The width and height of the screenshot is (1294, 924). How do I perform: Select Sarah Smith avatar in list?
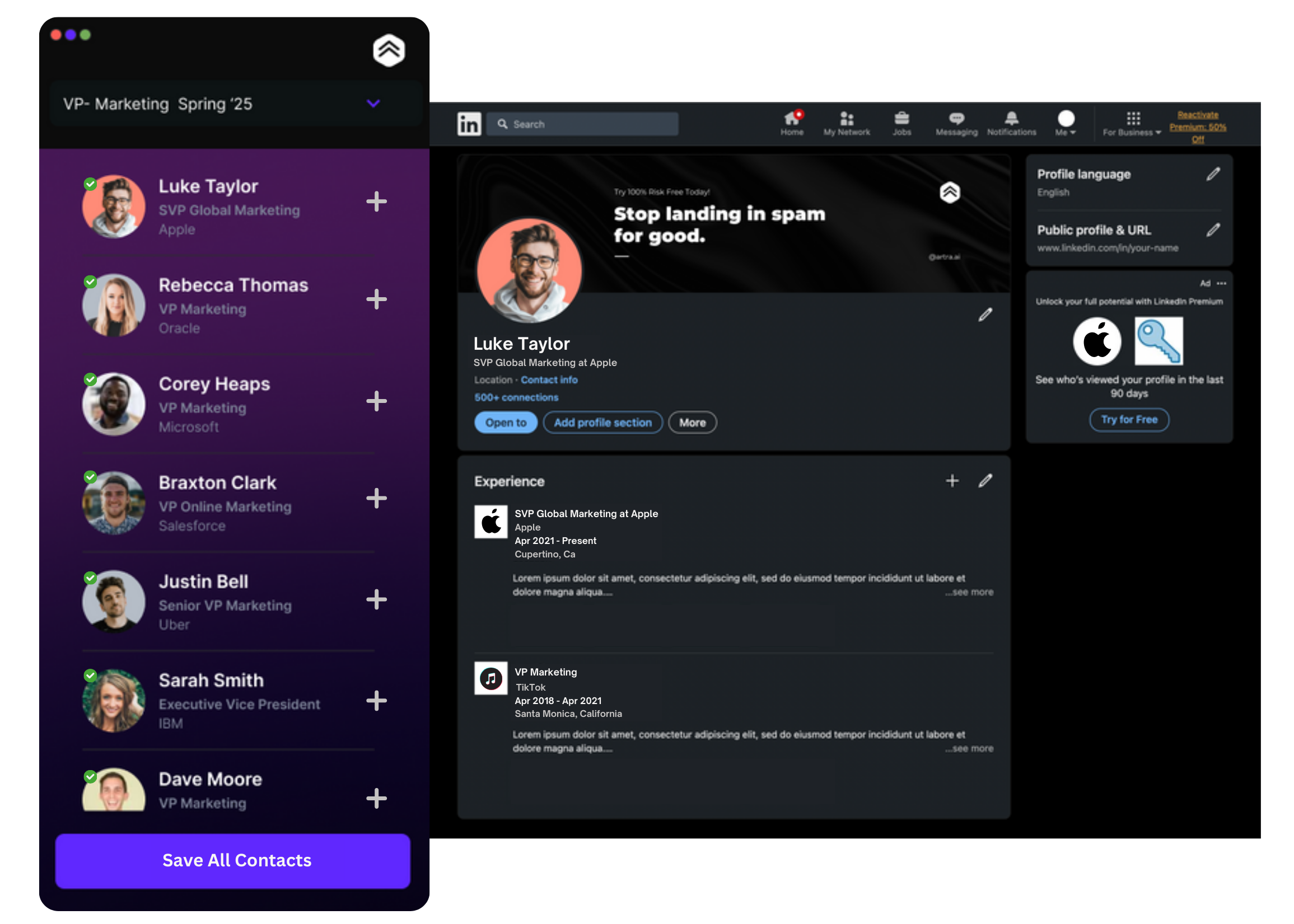coord(113,701)
